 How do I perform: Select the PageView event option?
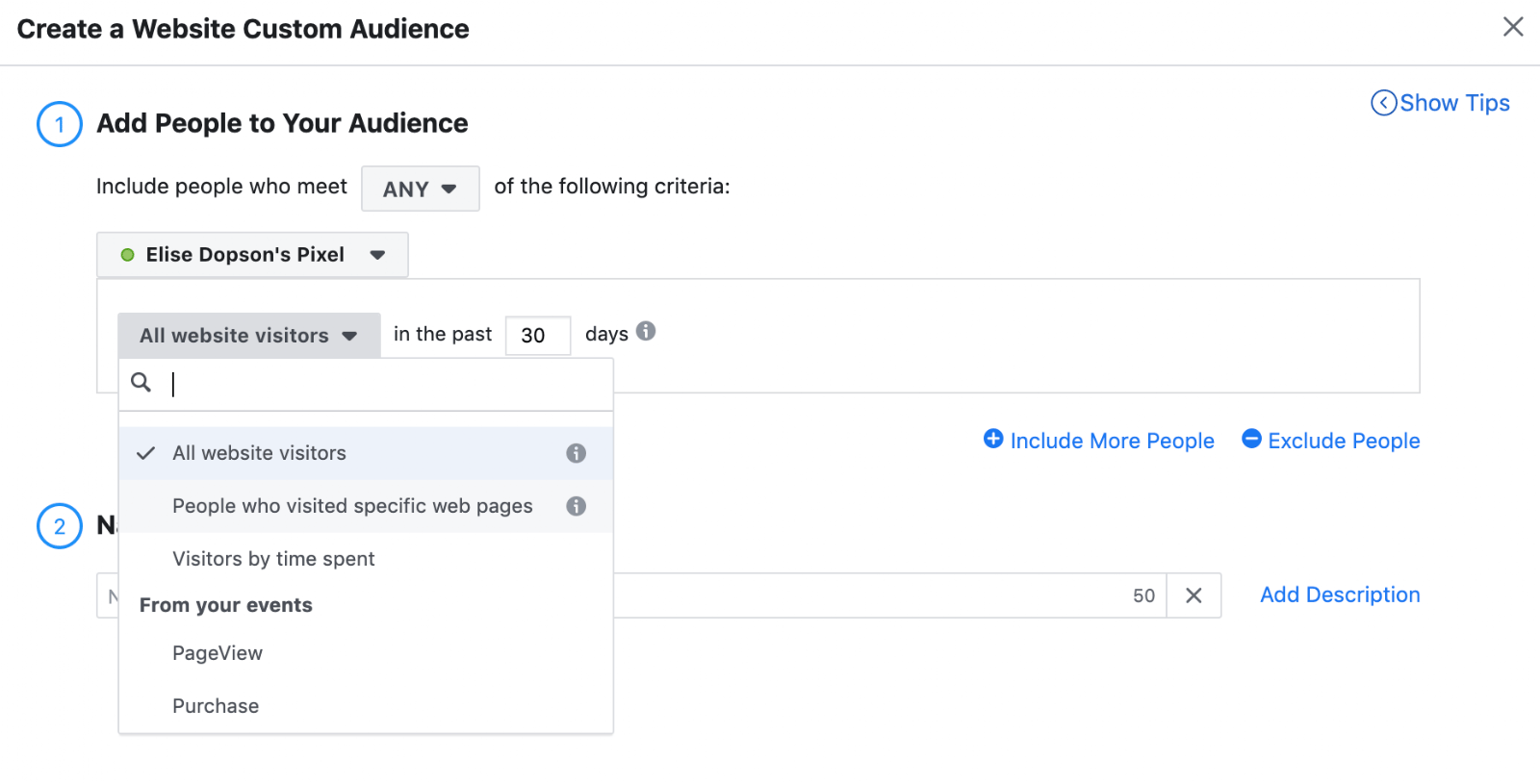pyautogui.click(x=366, y=653)
